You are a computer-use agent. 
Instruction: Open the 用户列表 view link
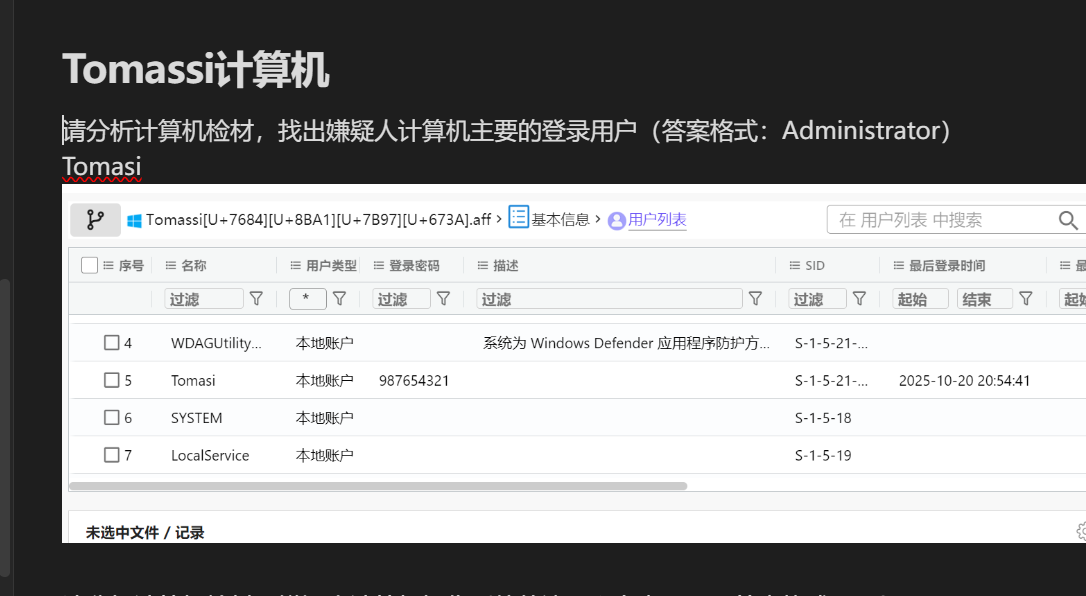click(658, 220)
